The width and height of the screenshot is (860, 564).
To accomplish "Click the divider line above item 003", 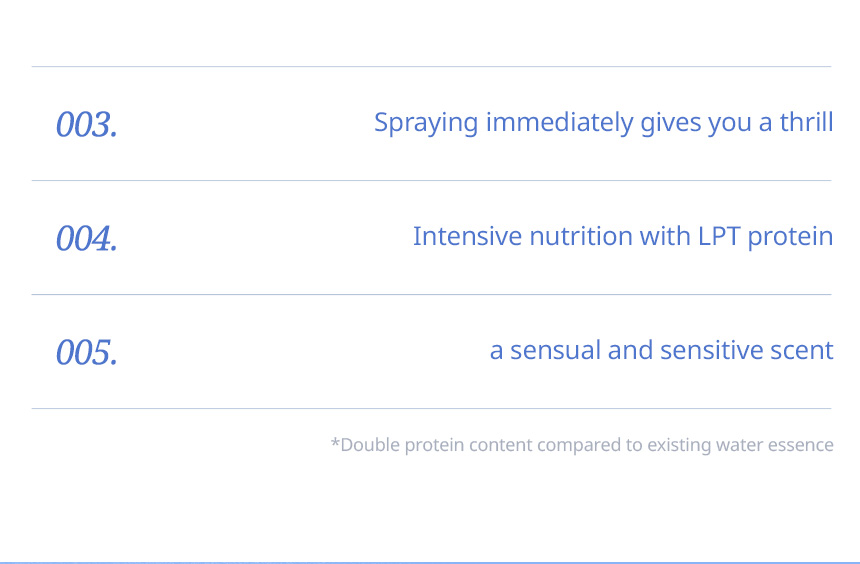I will 432,66.
